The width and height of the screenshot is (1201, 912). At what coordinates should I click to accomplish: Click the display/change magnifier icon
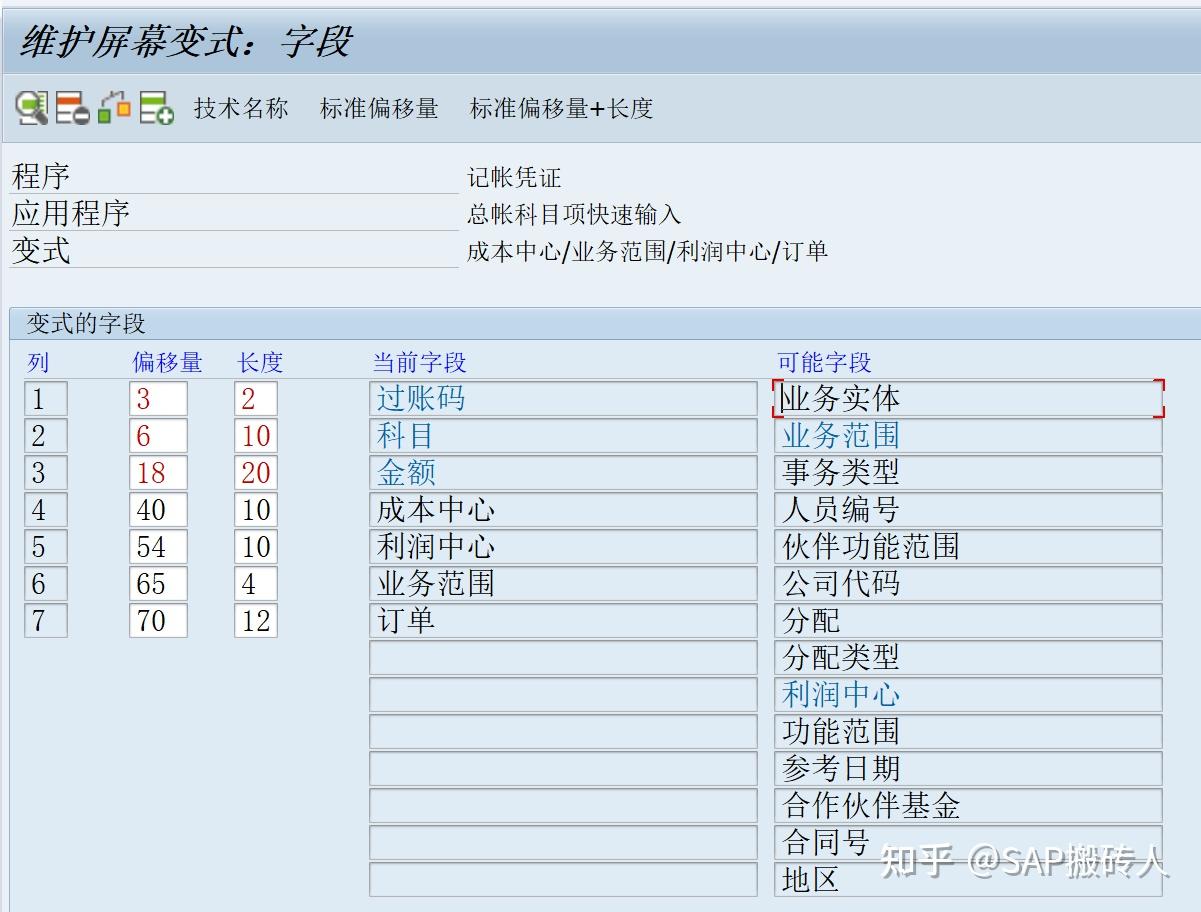tap(32, 108)
